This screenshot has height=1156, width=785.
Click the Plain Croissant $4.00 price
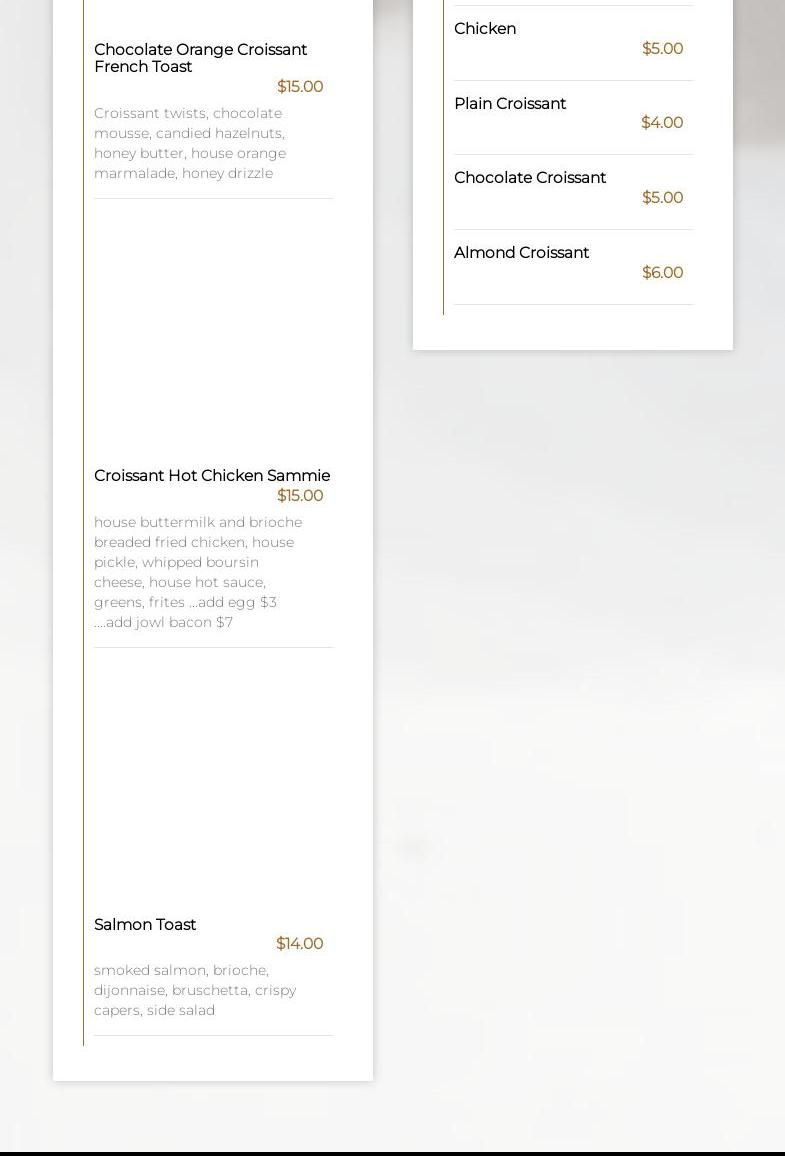[662, 123]
